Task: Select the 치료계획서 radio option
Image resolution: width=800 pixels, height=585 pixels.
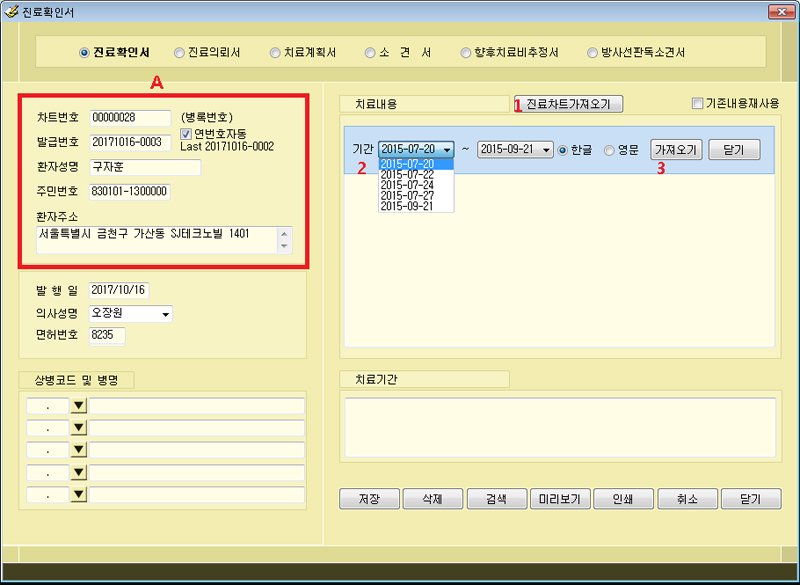Action: (x=275, y=52)
